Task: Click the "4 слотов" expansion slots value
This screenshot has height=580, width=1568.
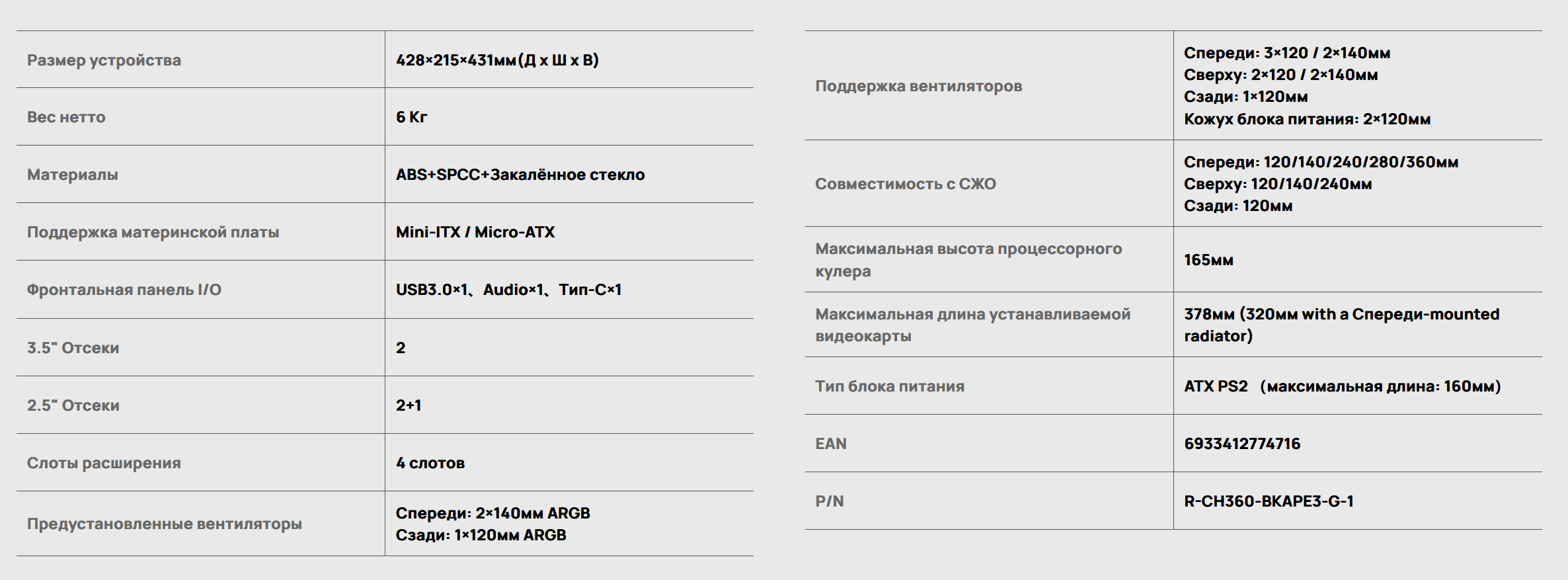Action: coord(430,463)
